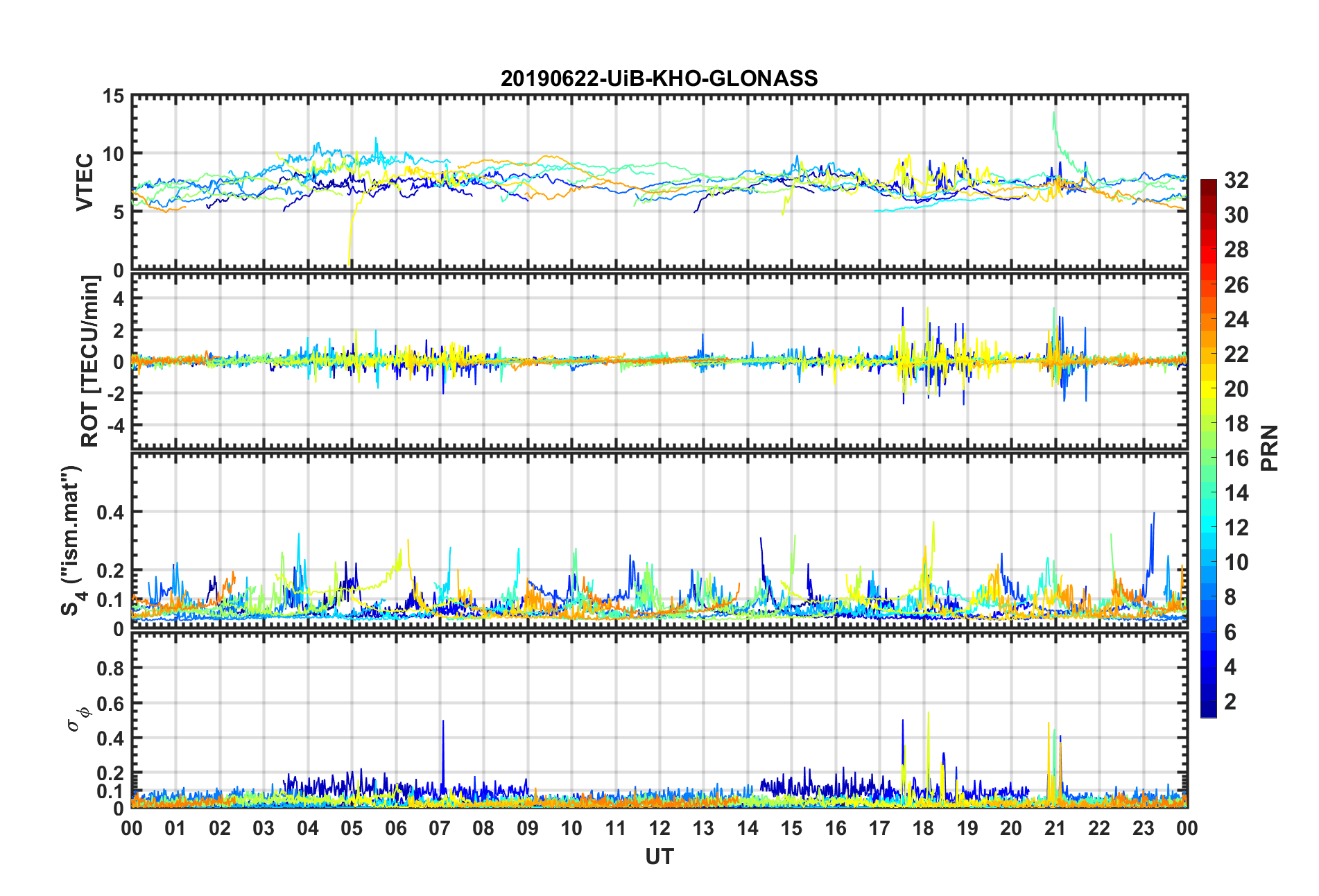Click the x-axis hour tick label 09

(x=528, y=828)
